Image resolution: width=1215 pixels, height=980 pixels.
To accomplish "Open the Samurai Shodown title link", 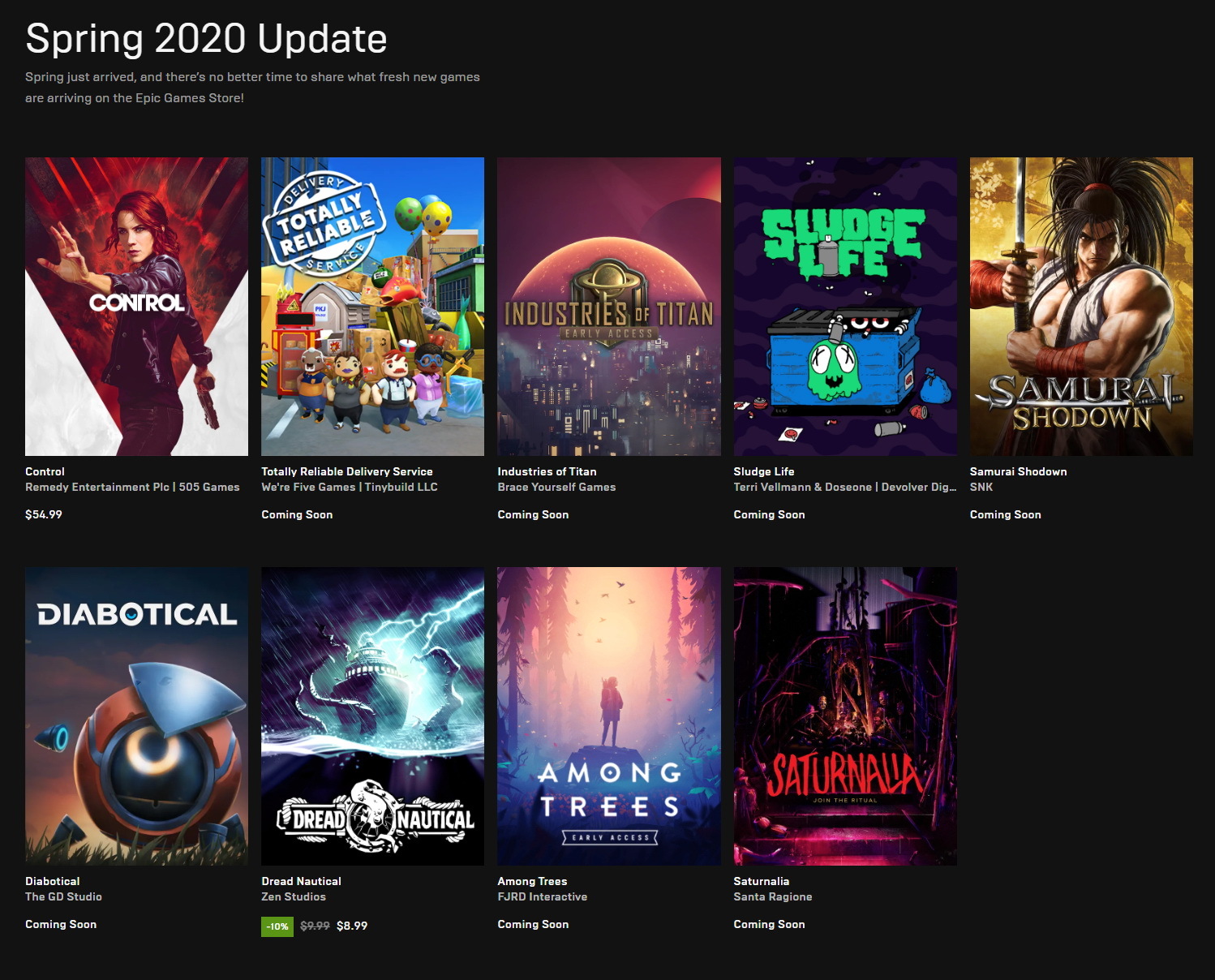I will (1019, 471).
